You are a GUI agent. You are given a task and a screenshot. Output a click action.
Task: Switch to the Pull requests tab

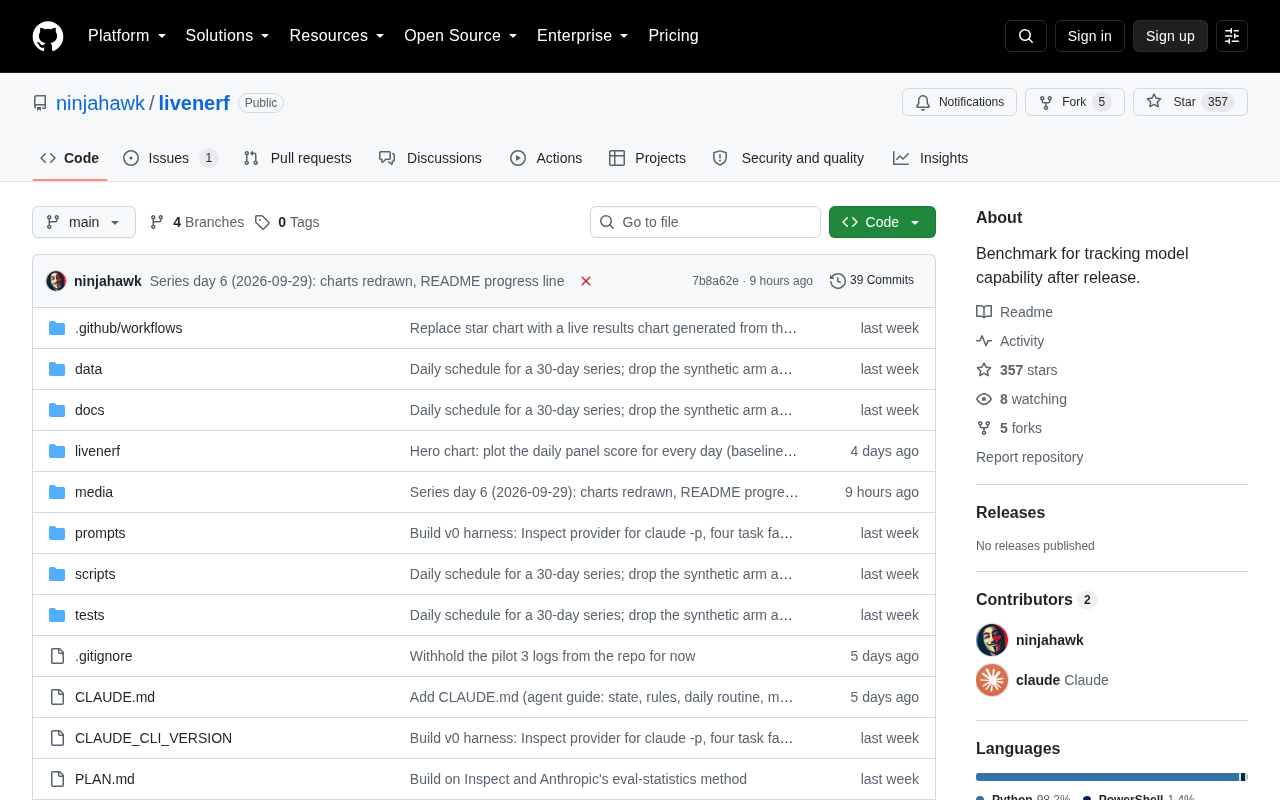[297, 158]
